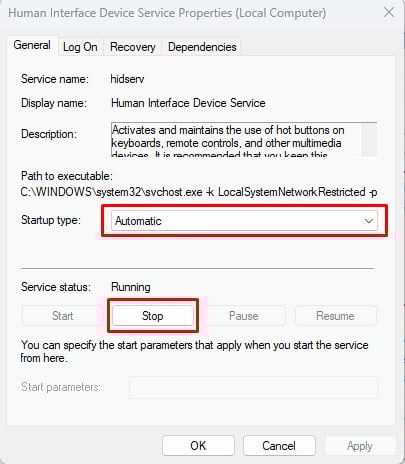Cancel the properties dialog
The width and height of the screenshot is (405, 464).
(x=279, y=446)
